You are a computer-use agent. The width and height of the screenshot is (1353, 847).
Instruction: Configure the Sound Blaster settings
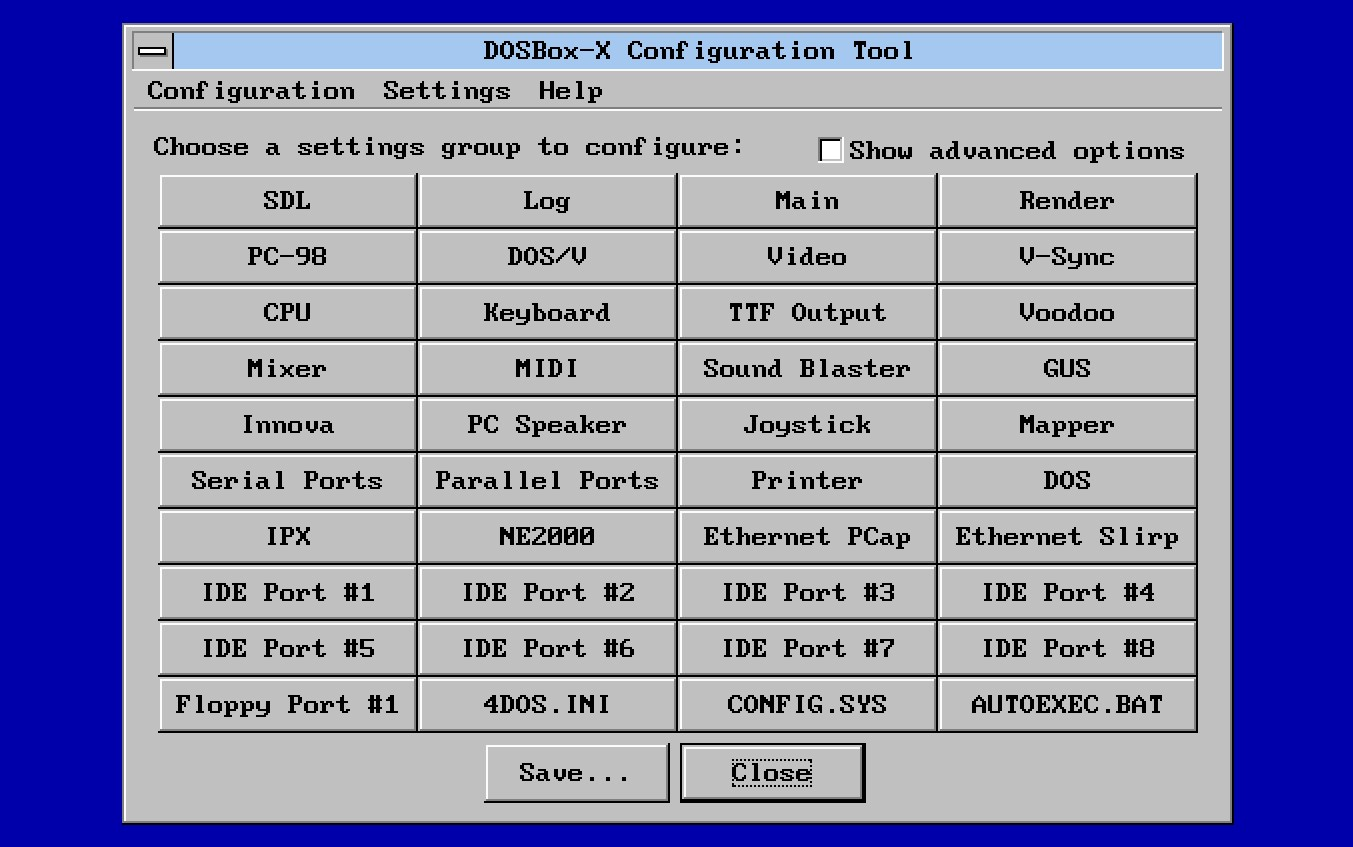(x=807, y=368)
